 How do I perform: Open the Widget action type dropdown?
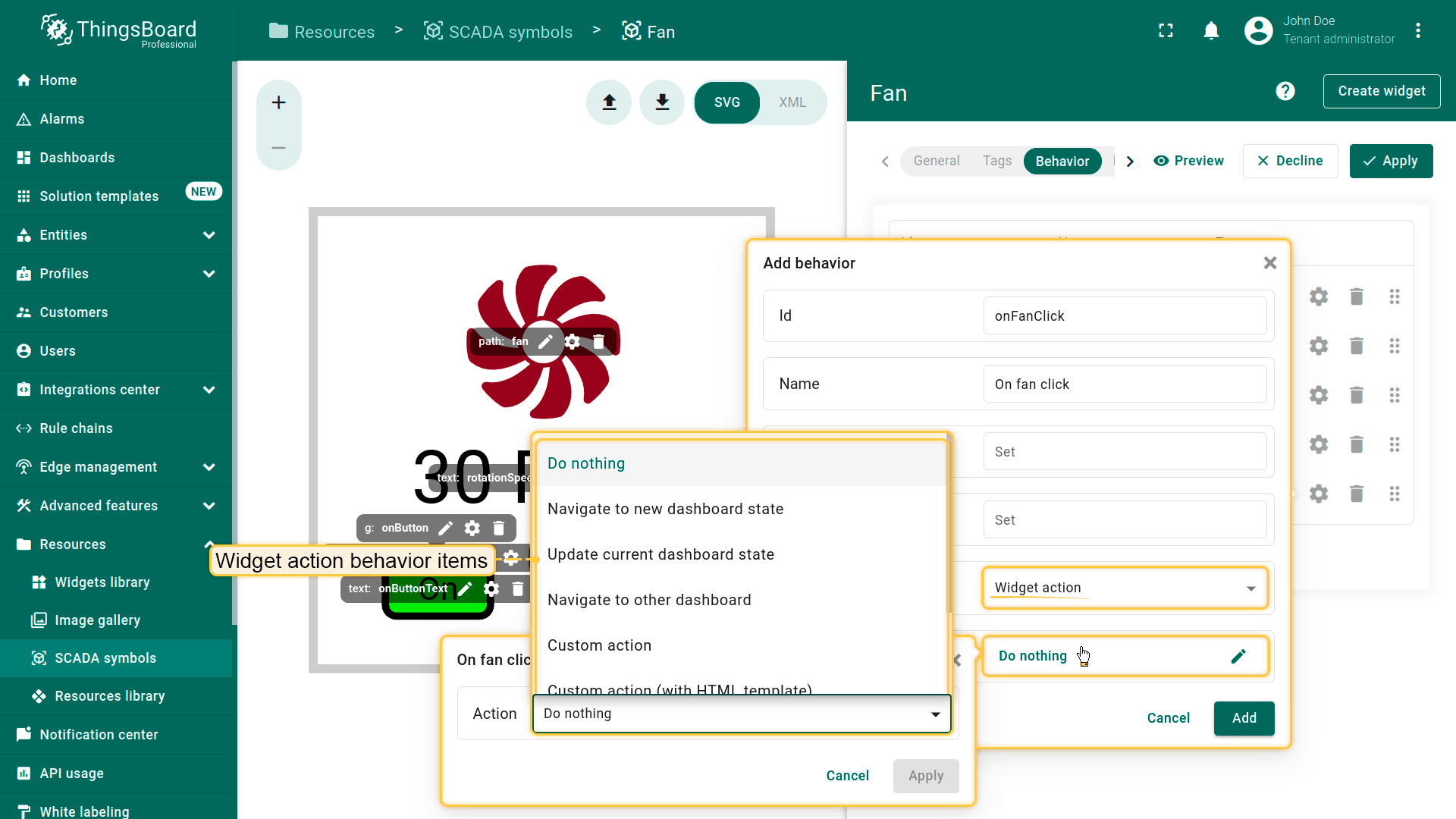pyautogui.click(x=1124, y=588)
